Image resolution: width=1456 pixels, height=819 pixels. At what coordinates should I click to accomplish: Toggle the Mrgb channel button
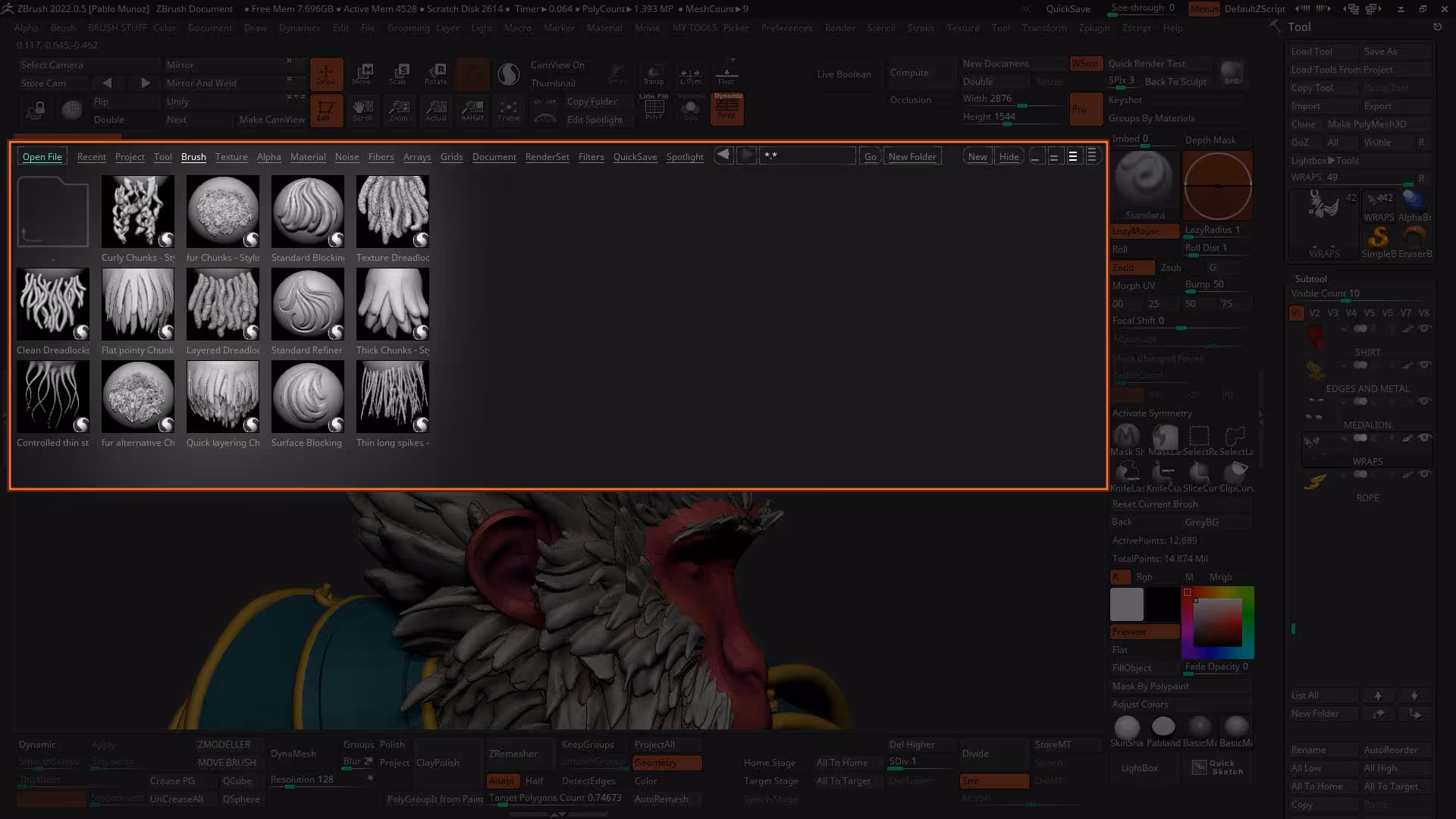click(1220, 577)
